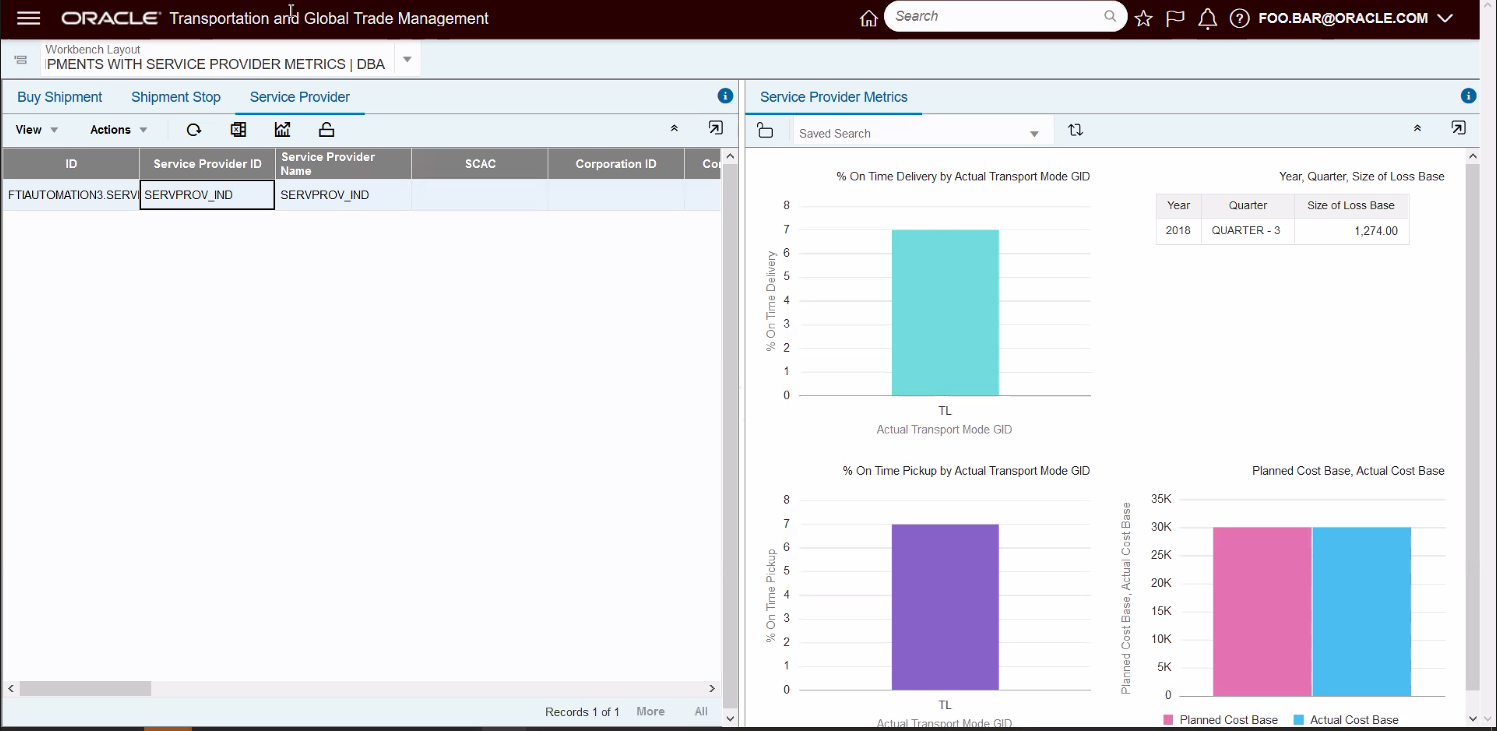This screenshot has width=1497, height=731.
Task: Open the Watchlist flag icon
Action: pyautogui.click(x=1176, y=18)
